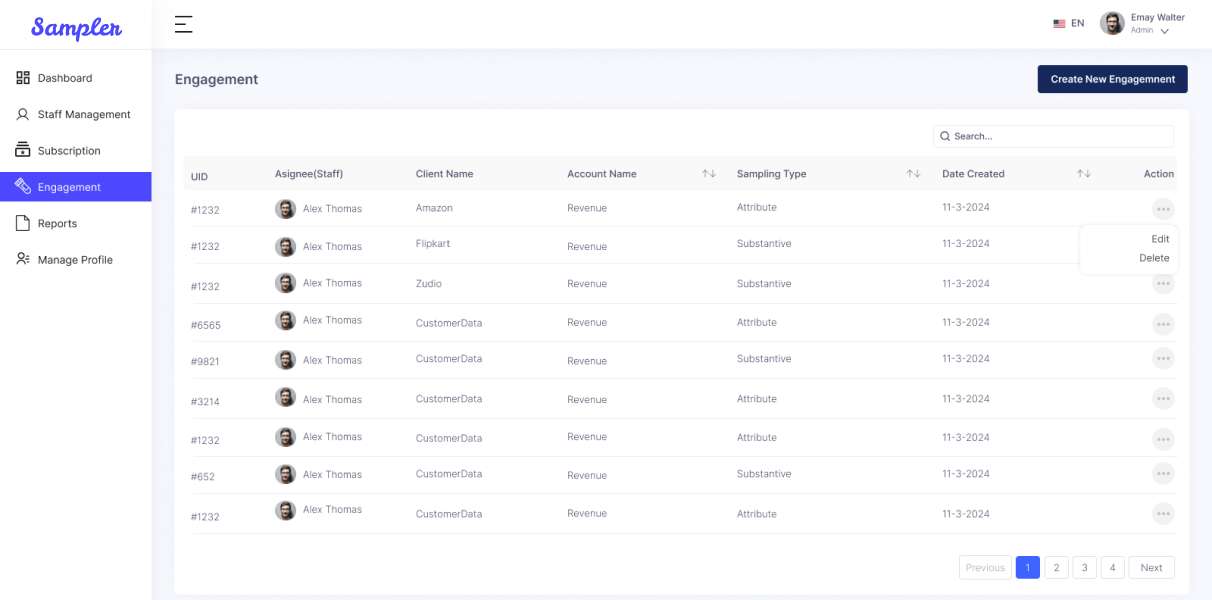The width and height of the screenshot is (1212, 600).
Task: Go to Staff Management in sidebar
Action: [x=83, y=115]
